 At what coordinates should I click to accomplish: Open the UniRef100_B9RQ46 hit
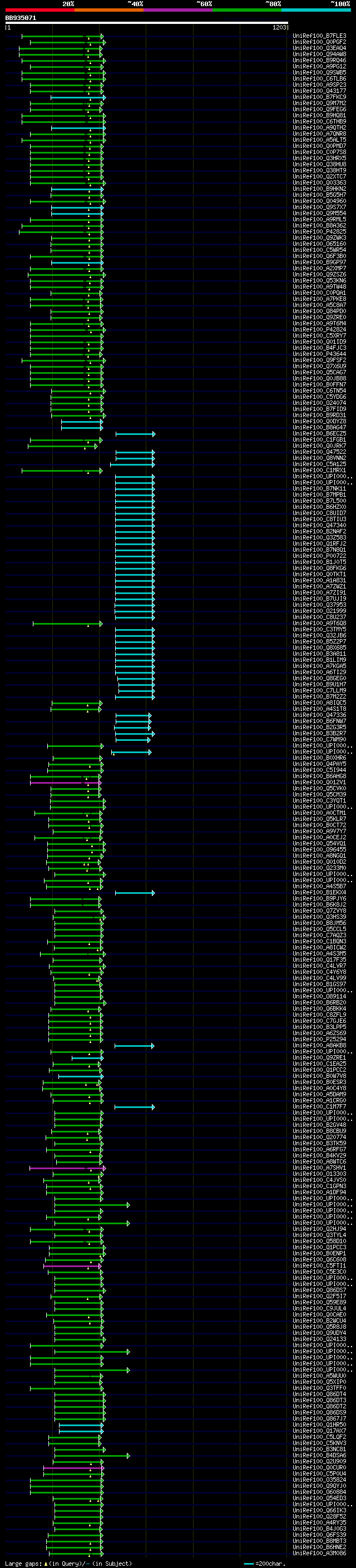coord(319,60)
